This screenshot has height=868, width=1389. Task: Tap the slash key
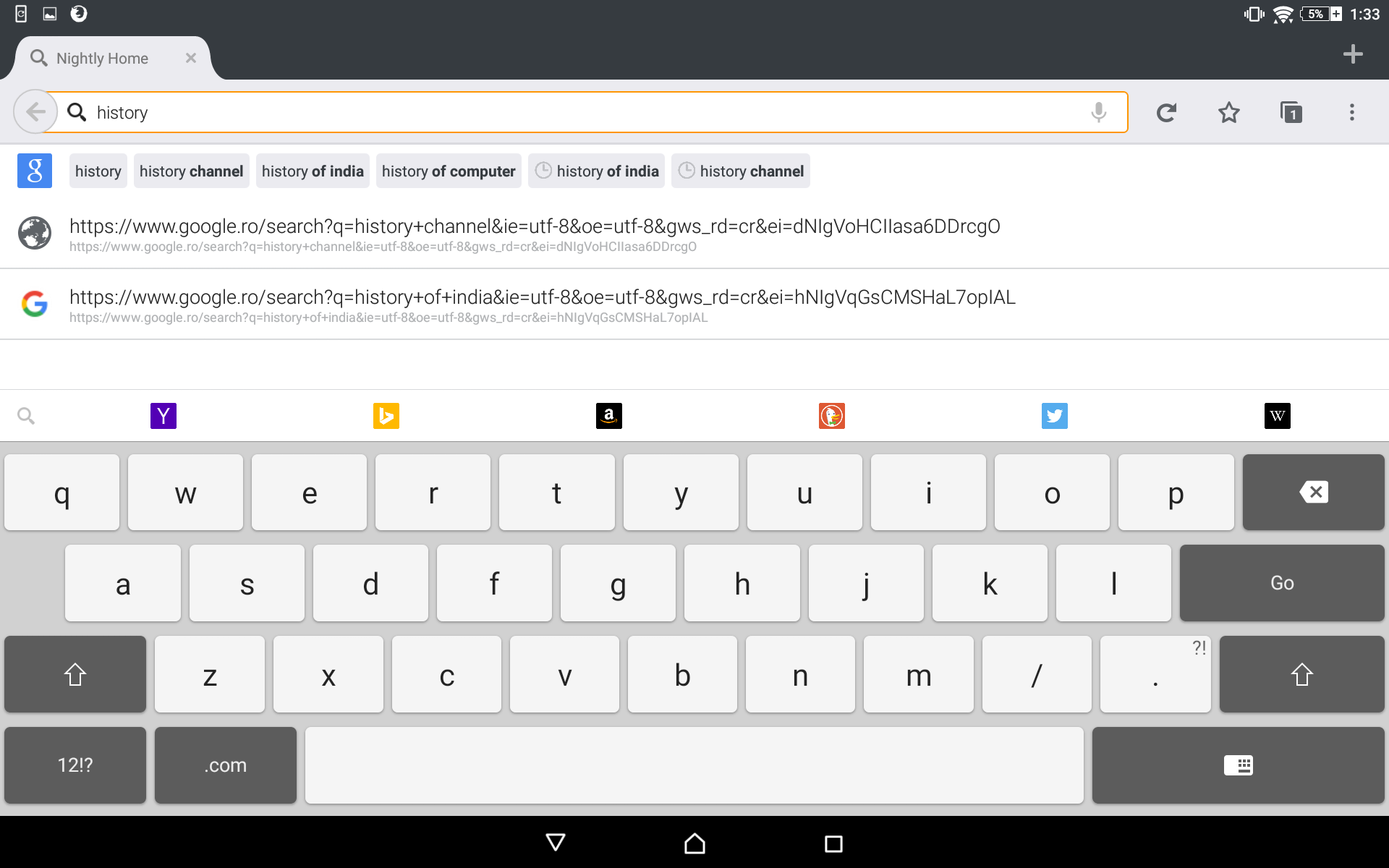tap(1037, 674)
